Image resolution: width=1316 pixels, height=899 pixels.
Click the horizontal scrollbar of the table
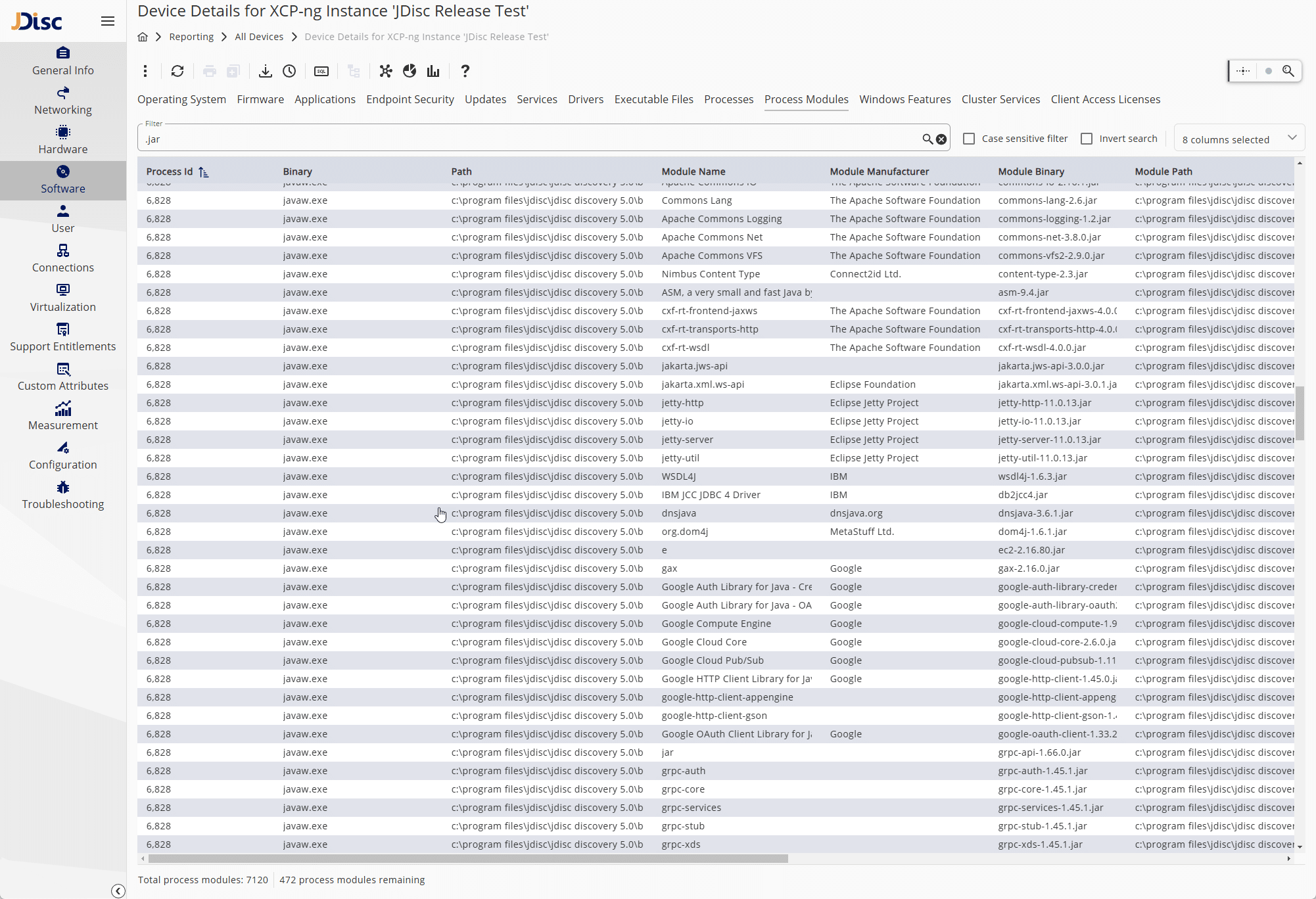point(467,858)
